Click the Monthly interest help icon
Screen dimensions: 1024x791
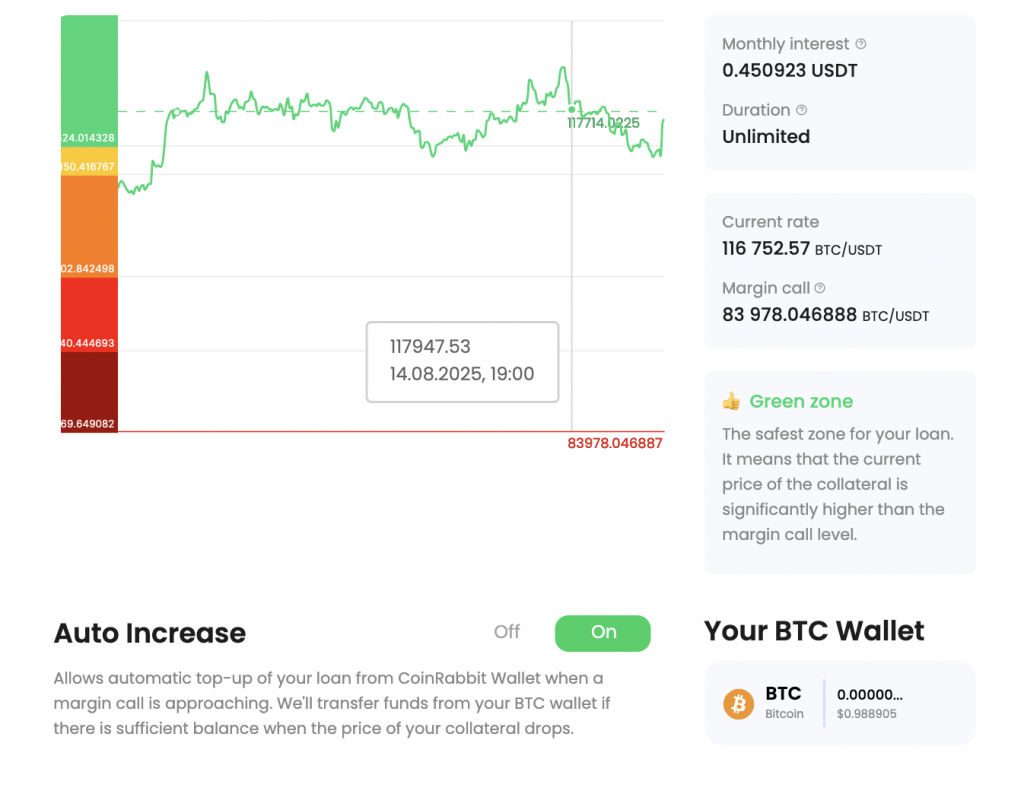(861, 44)
